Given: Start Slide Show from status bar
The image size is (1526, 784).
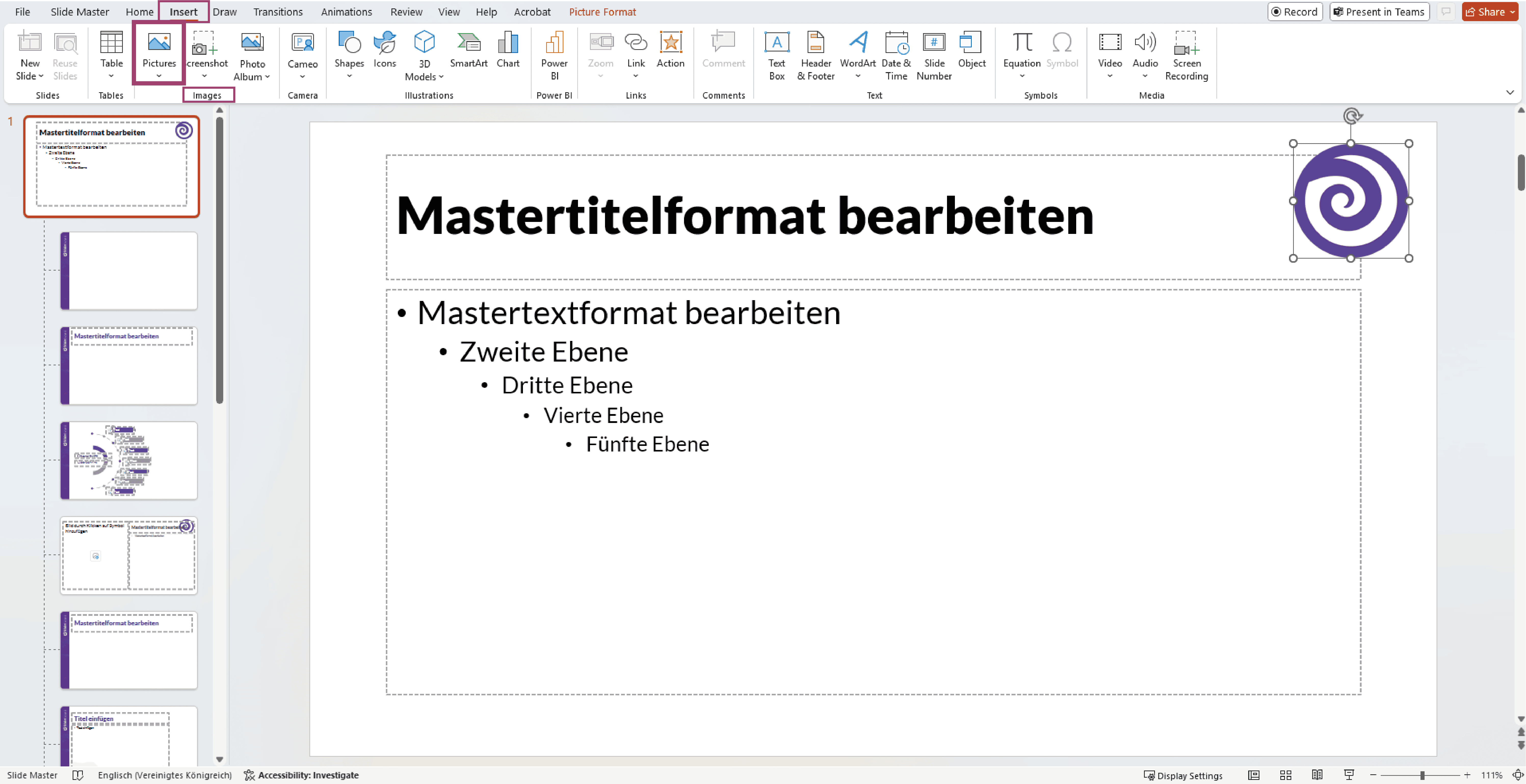Looking at the screenshot, I should pyautogui.click(x=1349, y=775).
